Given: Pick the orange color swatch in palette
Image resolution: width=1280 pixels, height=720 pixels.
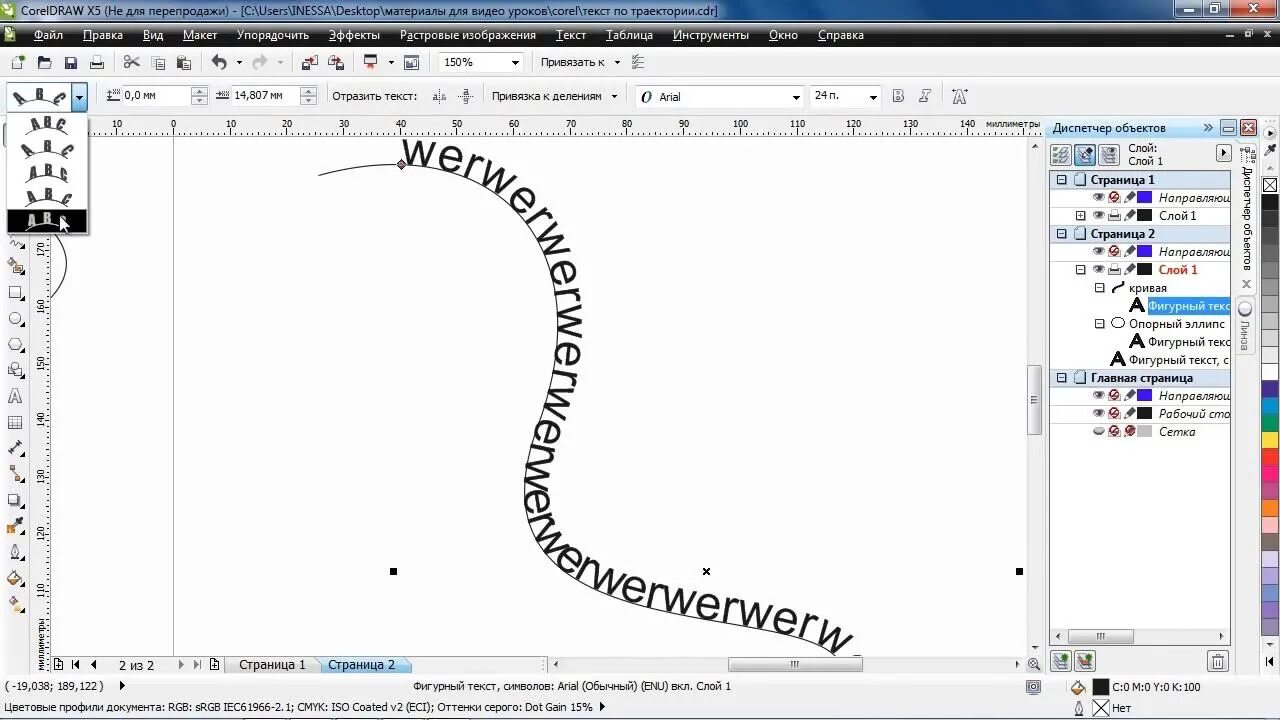Looking at the screenshot, I should (x=1270, y=508).
